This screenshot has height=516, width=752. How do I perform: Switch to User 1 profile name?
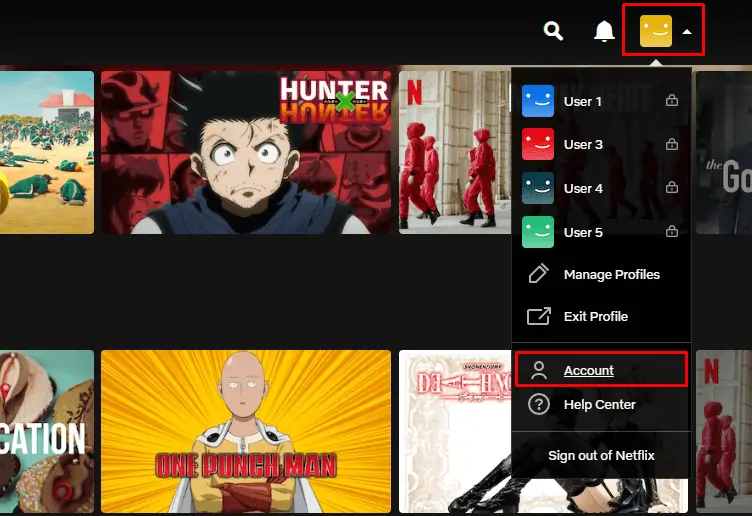[583, 101]
